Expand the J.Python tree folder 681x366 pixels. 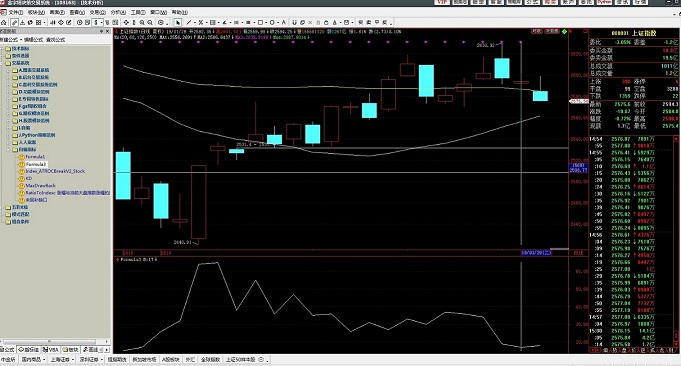(x=9, y=135)
